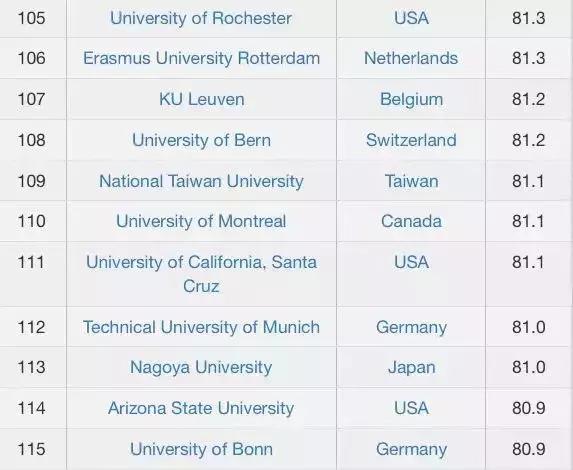Open University of California, Santa Cruz
This screenshot has height=470, width=573.
pos(201,274)
